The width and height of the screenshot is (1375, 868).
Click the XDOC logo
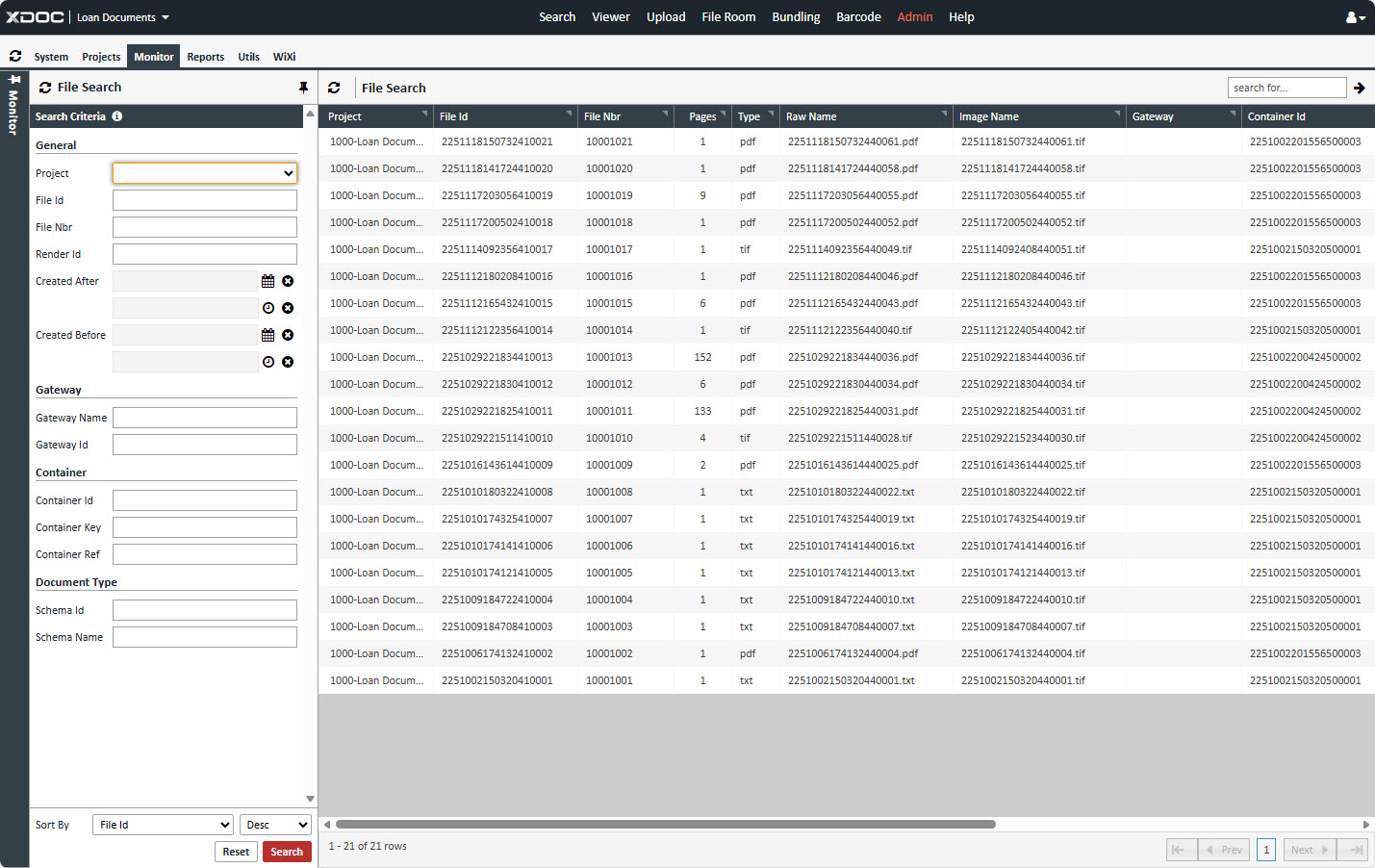(36, 17)
